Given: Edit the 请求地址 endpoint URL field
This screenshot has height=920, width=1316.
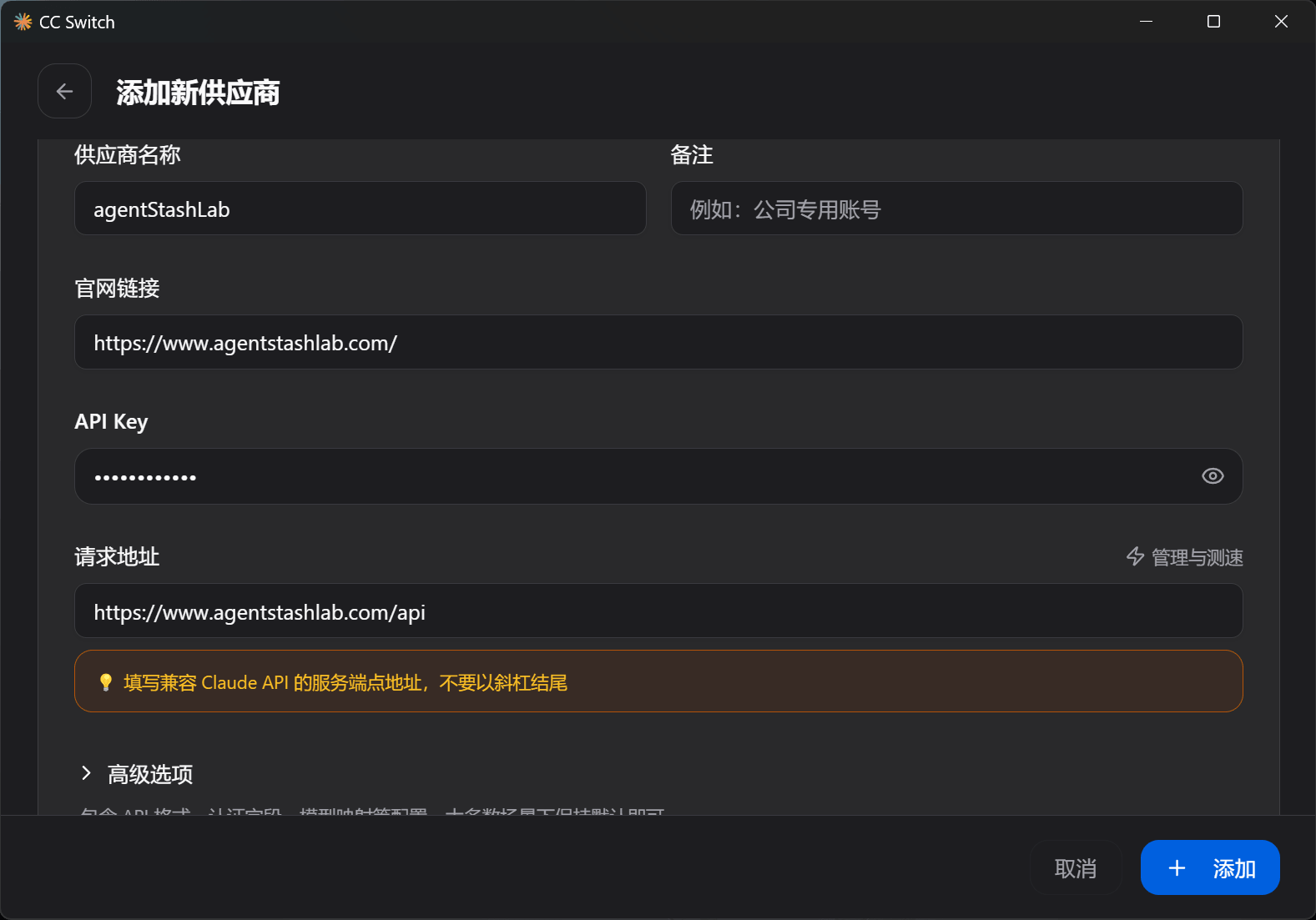Looking at the screenshot, I should point(658,611).
